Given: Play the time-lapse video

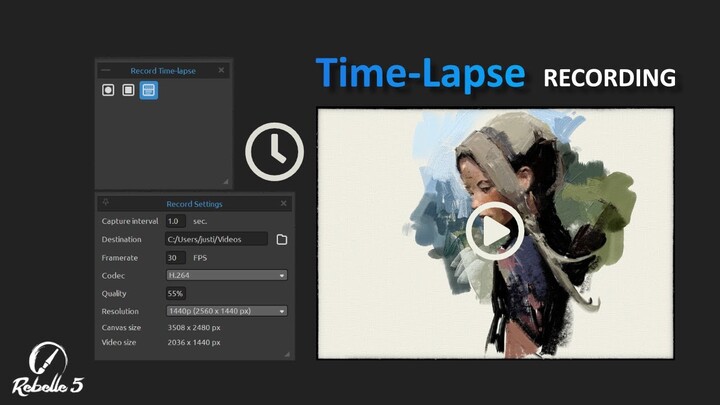Looking at the screenshot, I should tap(495, 231).
